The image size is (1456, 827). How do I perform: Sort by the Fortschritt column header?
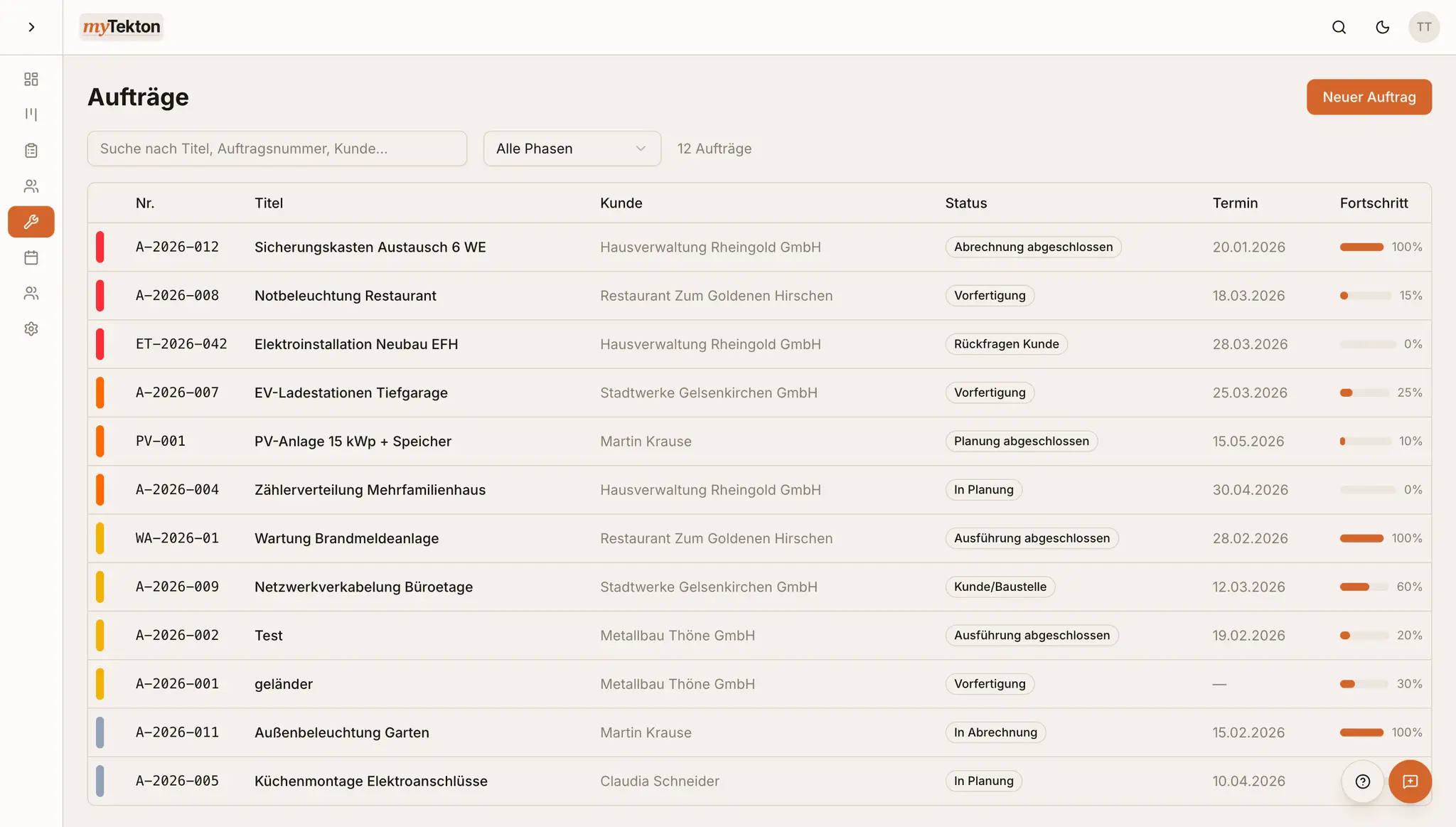pyautogui.click(x=1374, y=203)
